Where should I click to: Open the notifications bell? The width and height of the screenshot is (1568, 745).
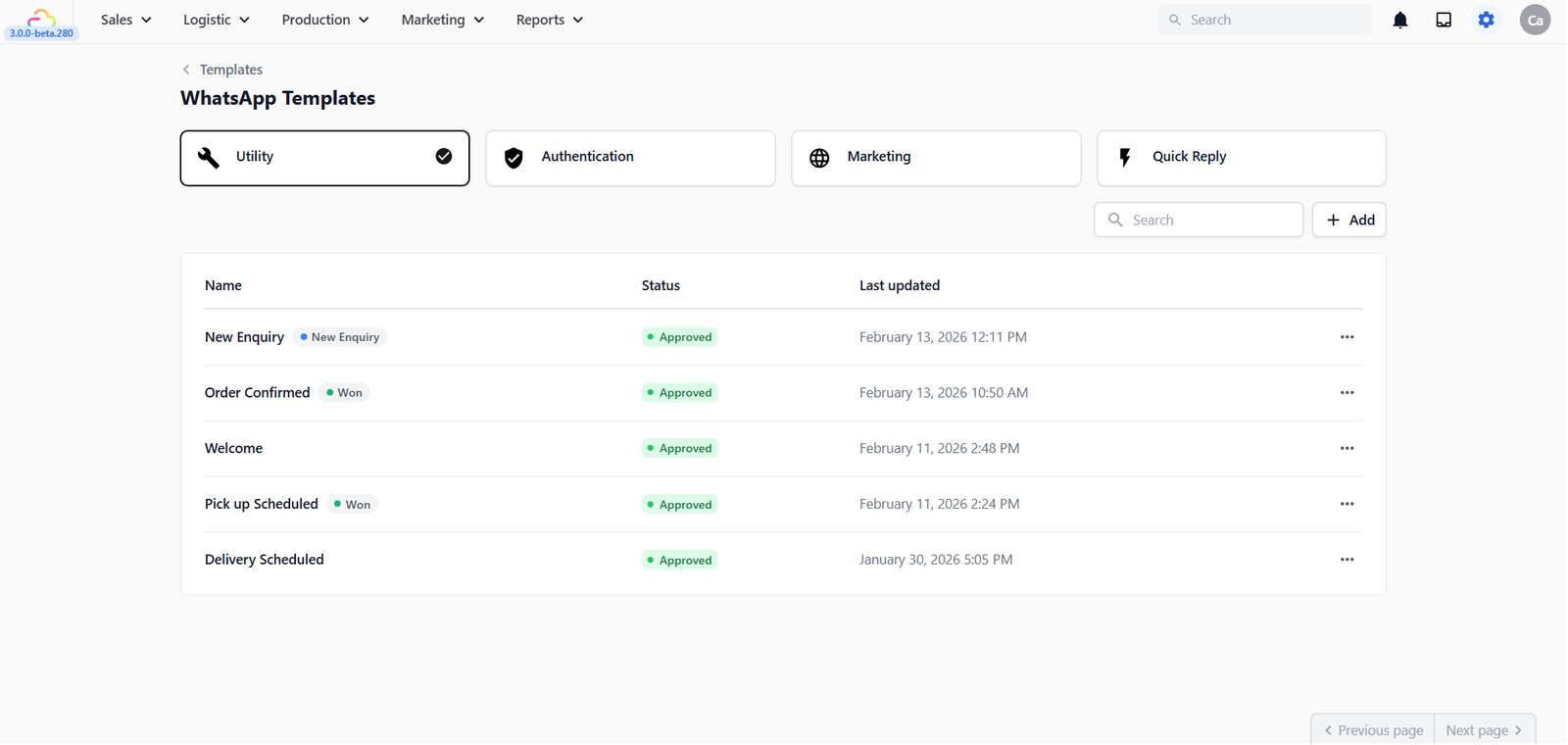(1400, 20)
